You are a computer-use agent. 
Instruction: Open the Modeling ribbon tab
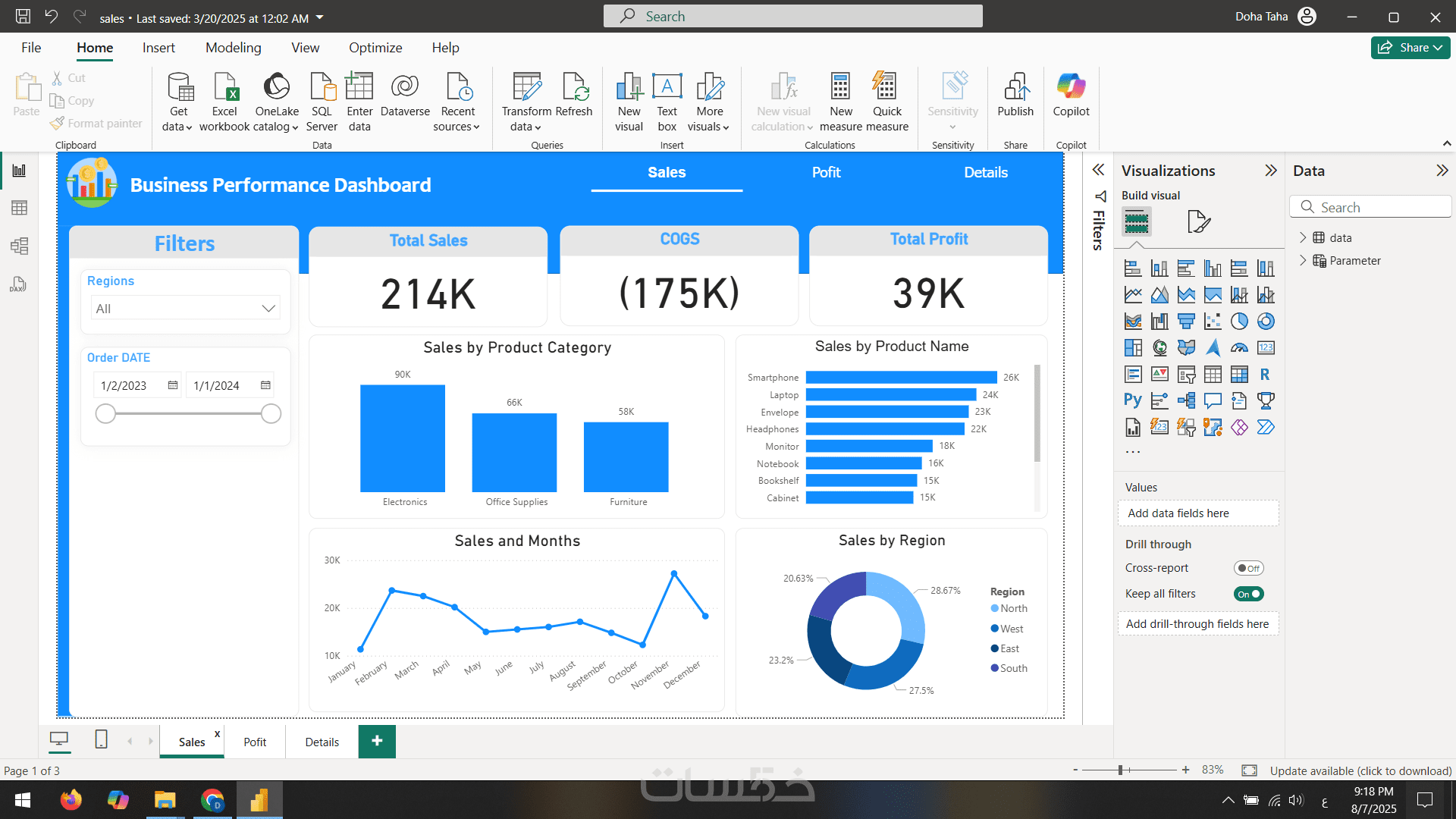tap(233, 48)
